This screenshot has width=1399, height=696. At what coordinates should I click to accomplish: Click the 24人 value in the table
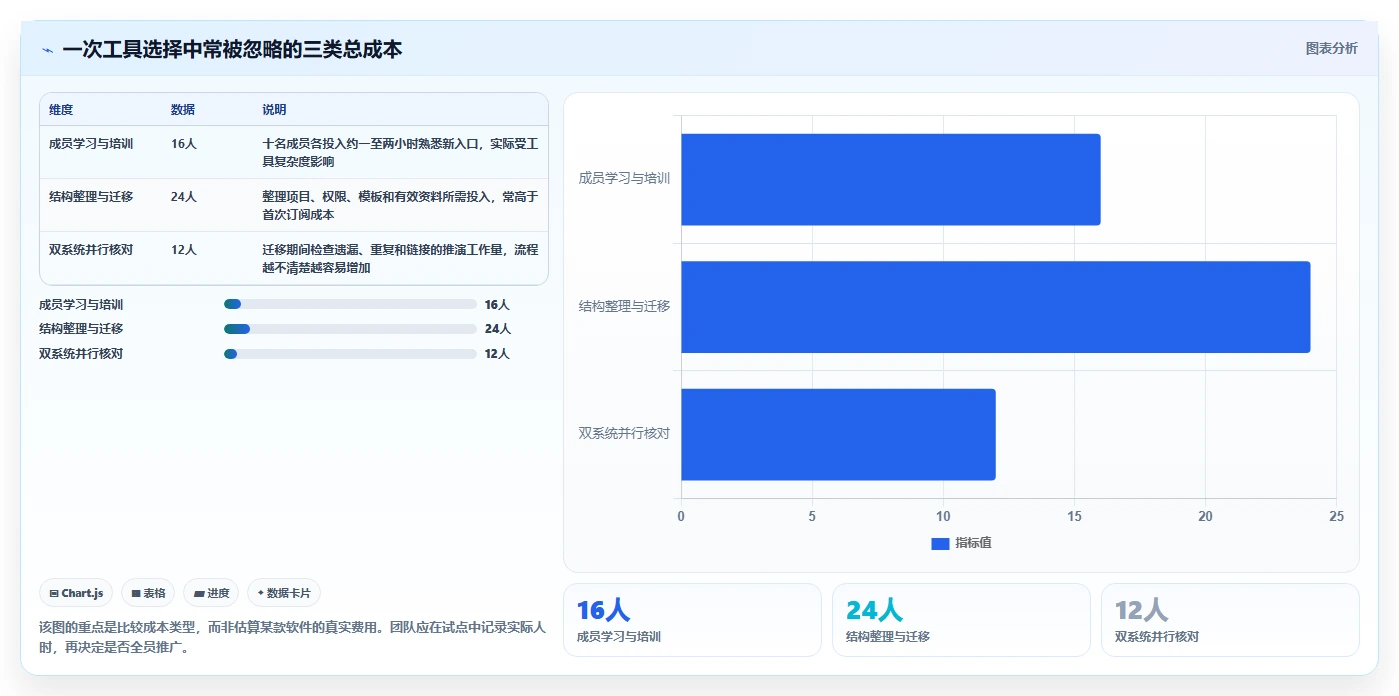tap(184, 197)
